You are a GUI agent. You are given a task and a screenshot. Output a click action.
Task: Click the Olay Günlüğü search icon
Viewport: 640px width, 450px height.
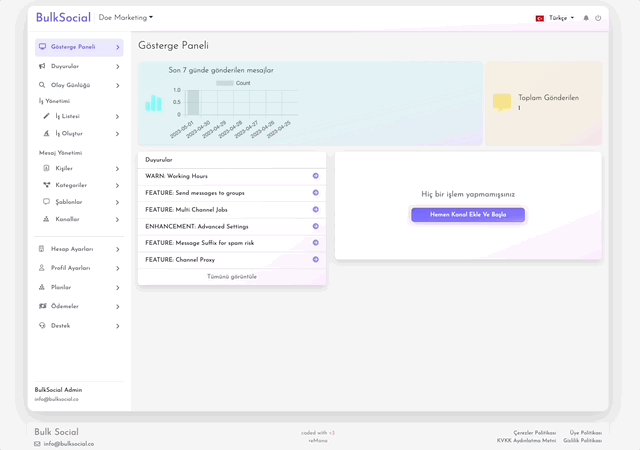click(x=42, y=85)
